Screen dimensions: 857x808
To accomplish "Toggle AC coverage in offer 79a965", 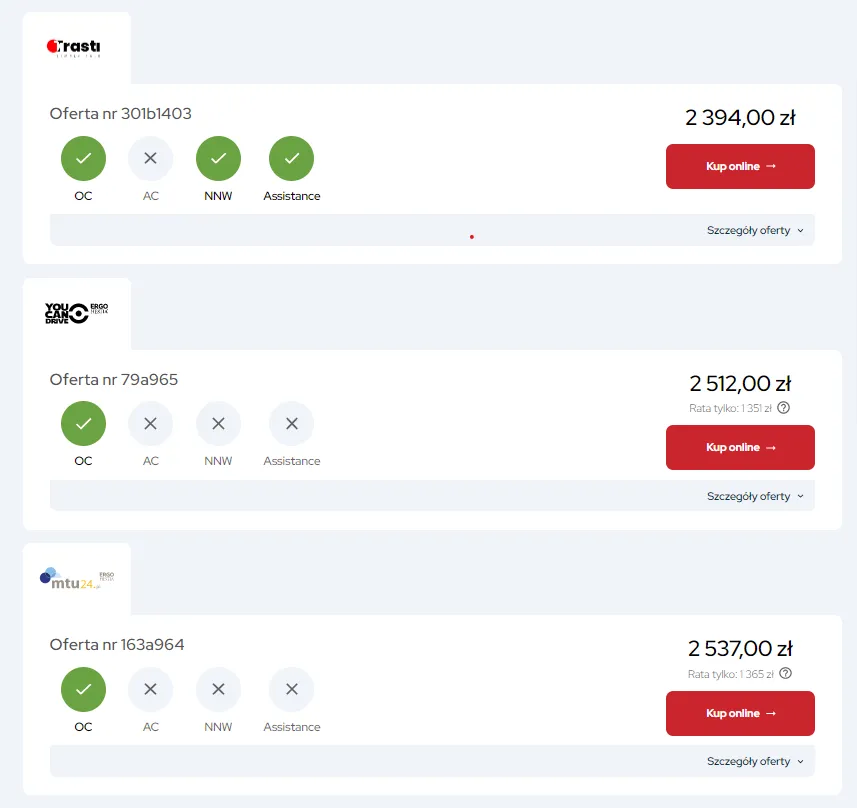I will click(150, 424).
